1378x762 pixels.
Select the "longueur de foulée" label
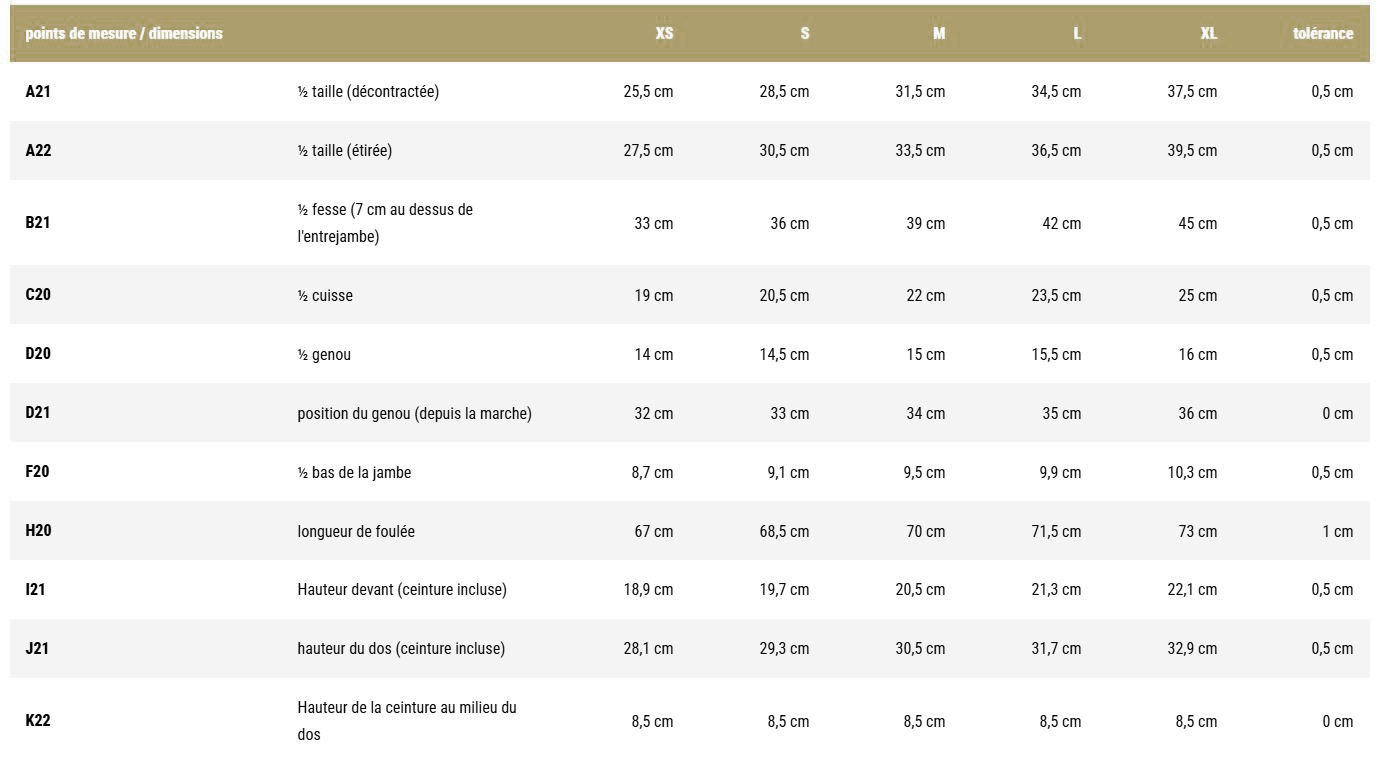click(355, 531)
